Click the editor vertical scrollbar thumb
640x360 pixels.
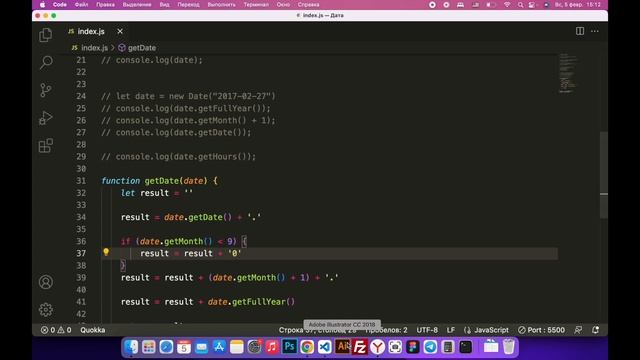(x=604, y=175)
